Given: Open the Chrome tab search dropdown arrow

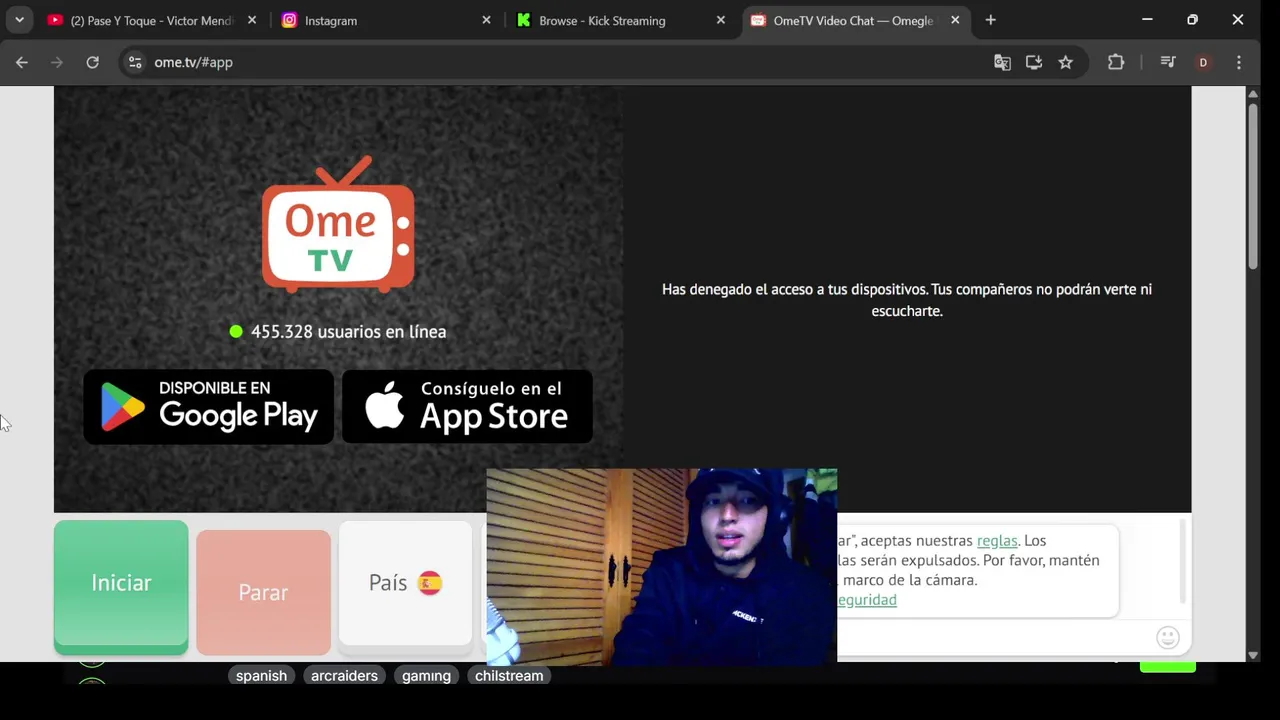Looking at the screenshot, I should (x=19, y=20).
